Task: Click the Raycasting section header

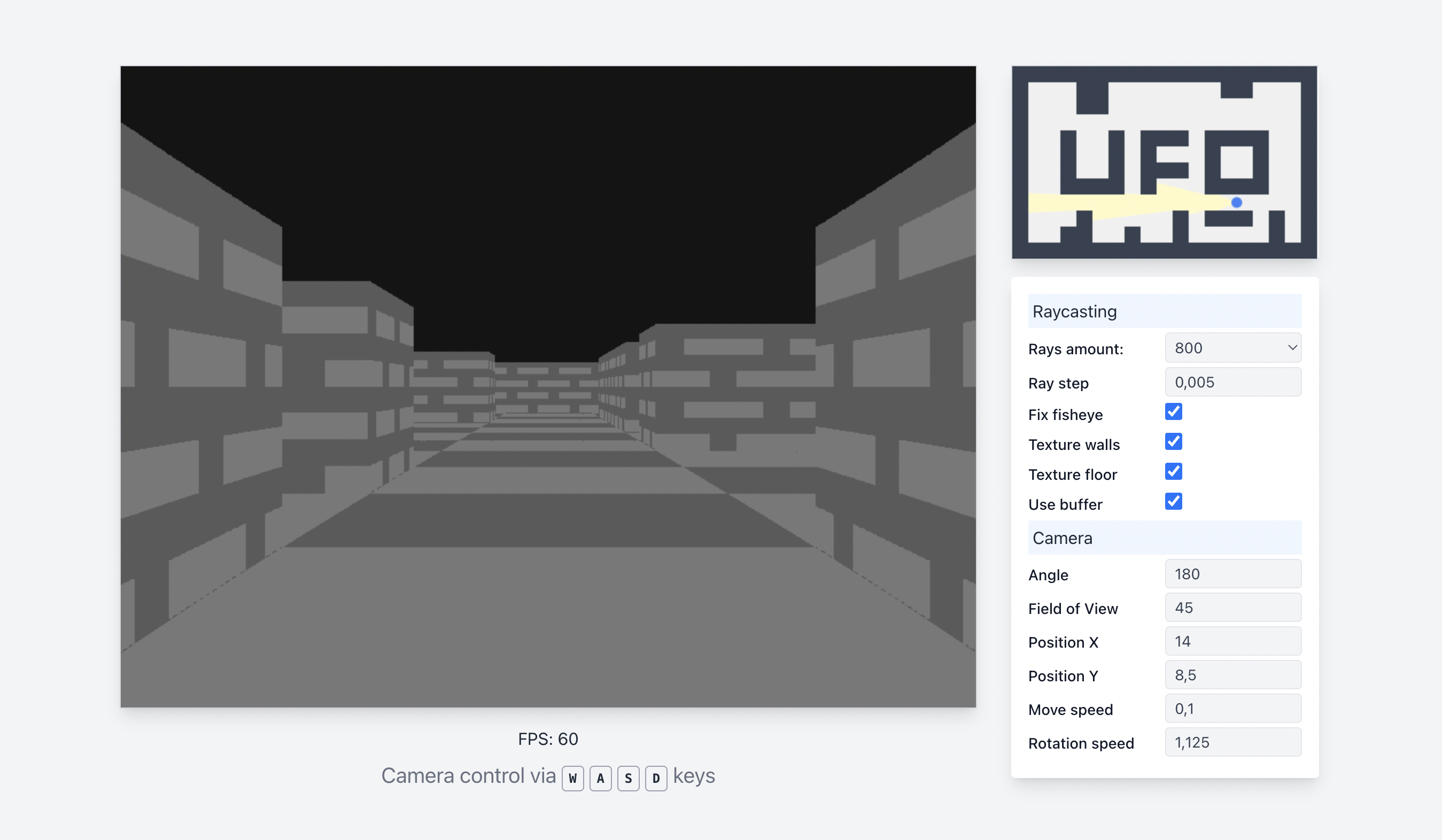Action: coord(1165,312)
